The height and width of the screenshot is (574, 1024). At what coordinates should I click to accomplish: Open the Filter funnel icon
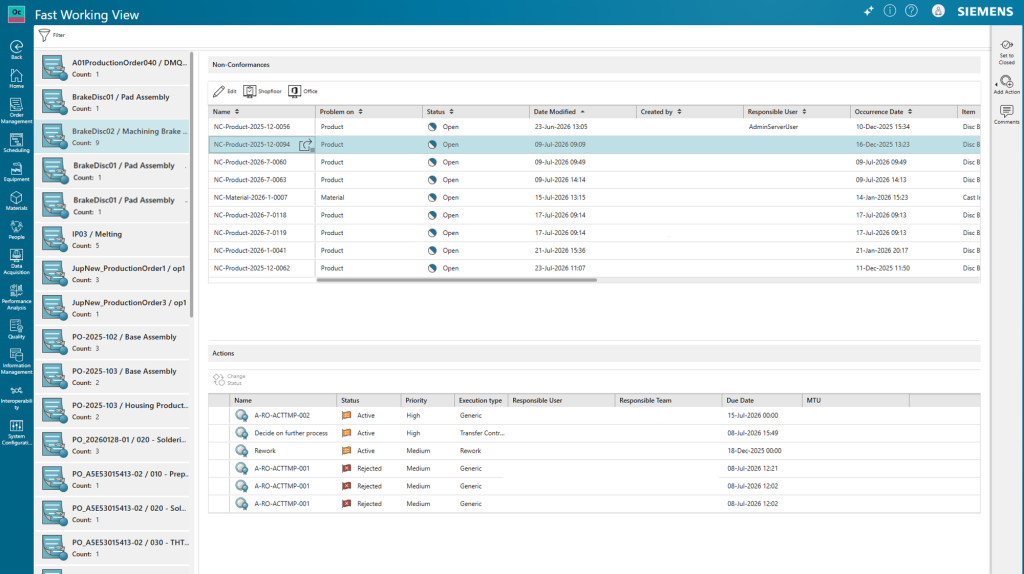point(44,35)
